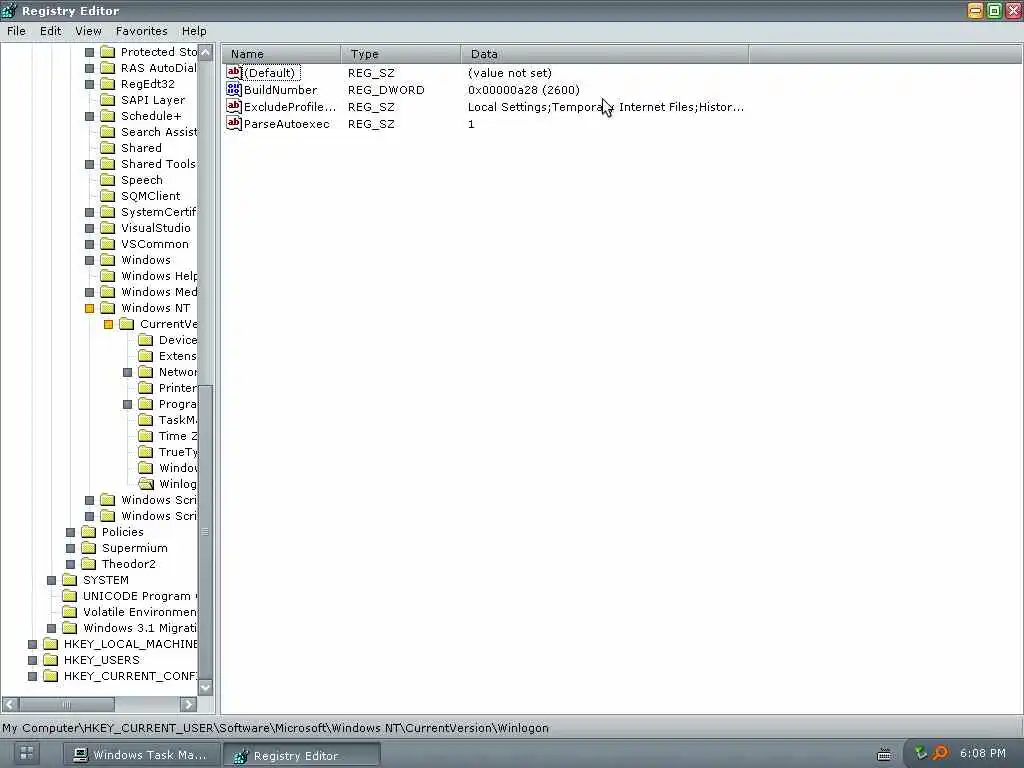Open the Start button on taskbar

point(27,754)
